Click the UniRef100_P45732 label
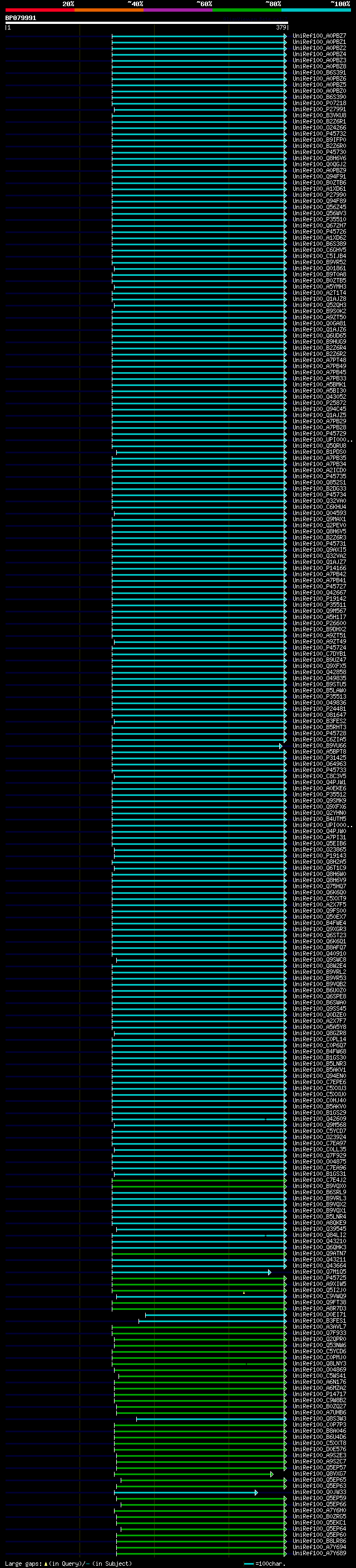 tap(319, 134)
